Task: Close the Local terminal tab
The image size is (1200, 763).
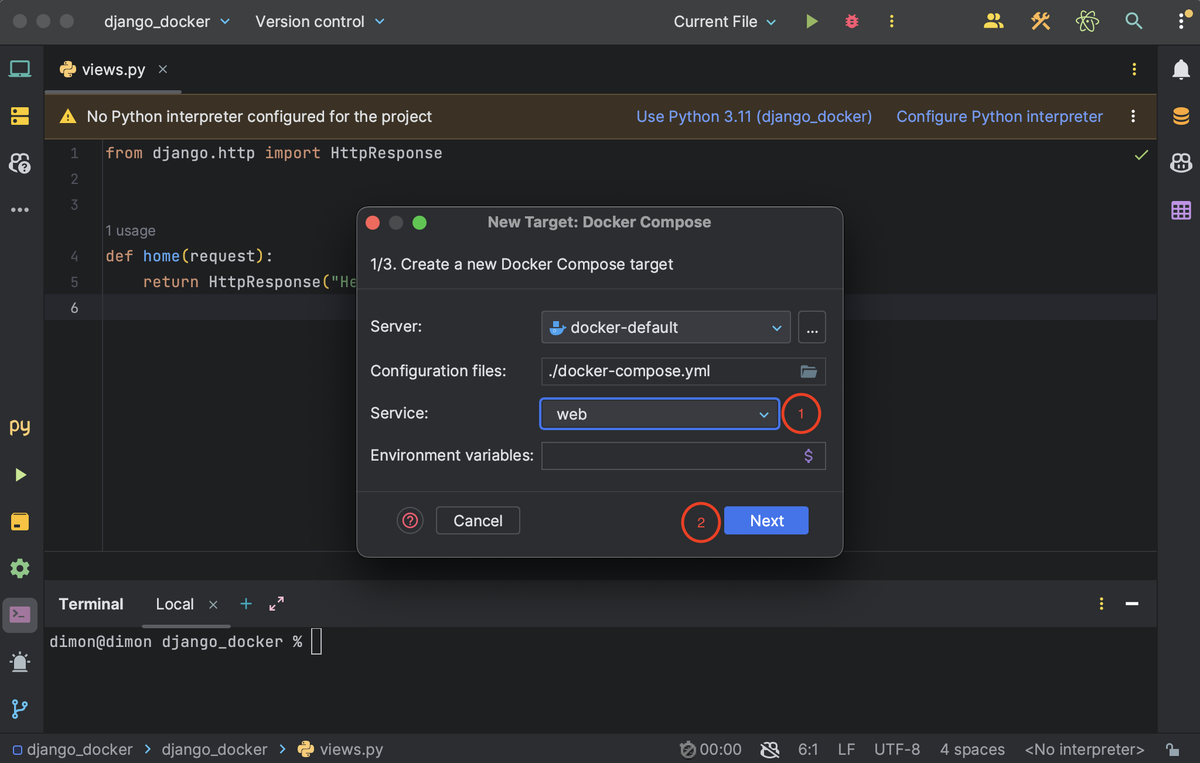Action: [x=213, y=604]
